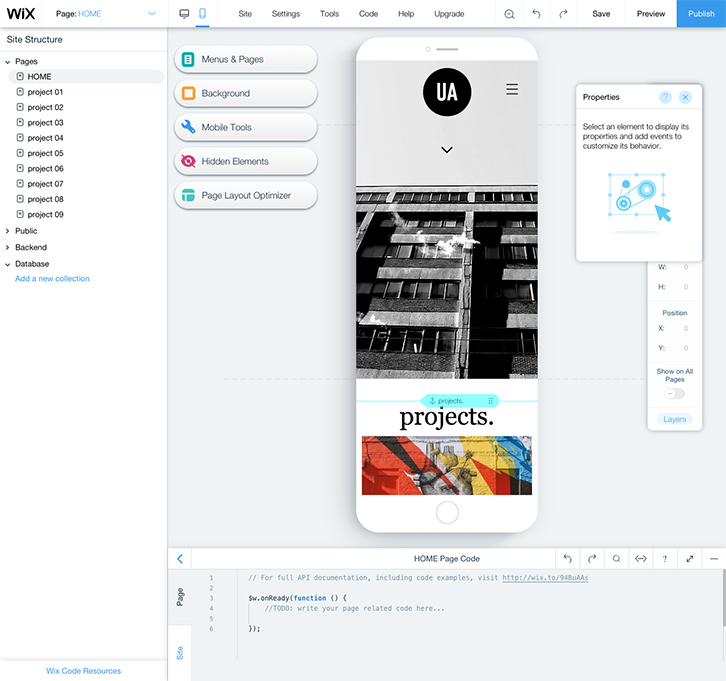
Task: Undo in the code panel toolbar
Action: point(568,558)
